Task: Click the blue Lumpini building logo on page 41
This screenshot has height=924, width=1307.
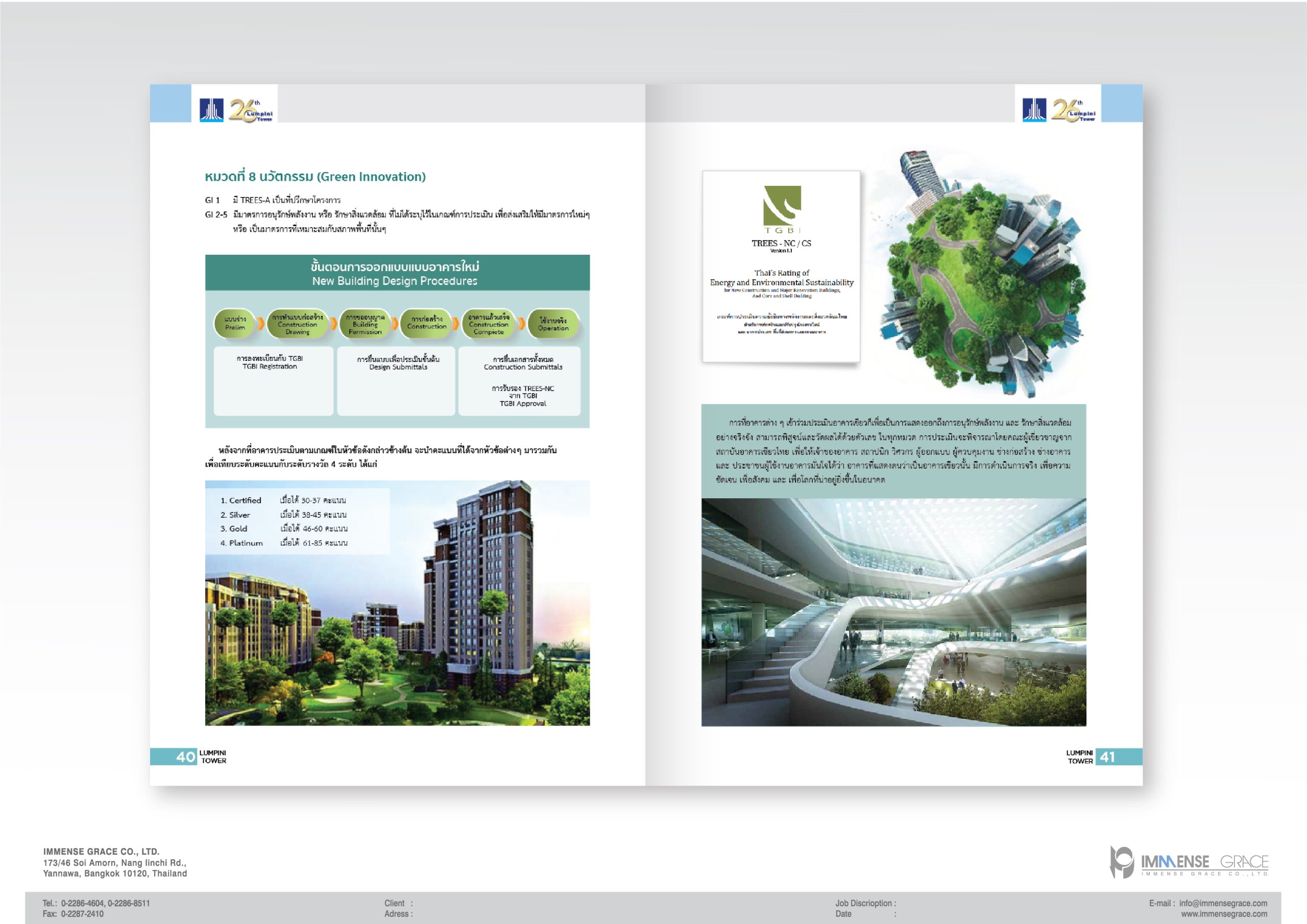Action: click(x=1034, y=109)
